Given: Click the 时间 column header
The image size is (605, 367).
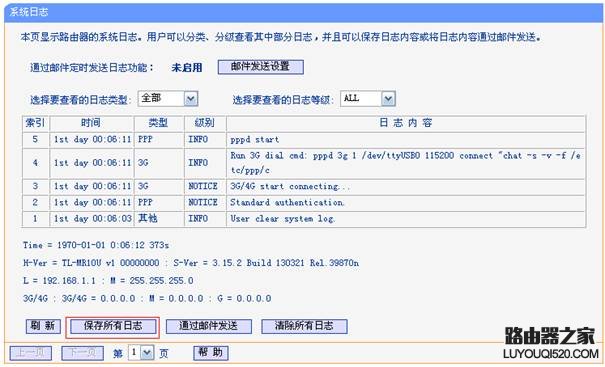Looking at the screenshot, I should (x=91, y=123).
